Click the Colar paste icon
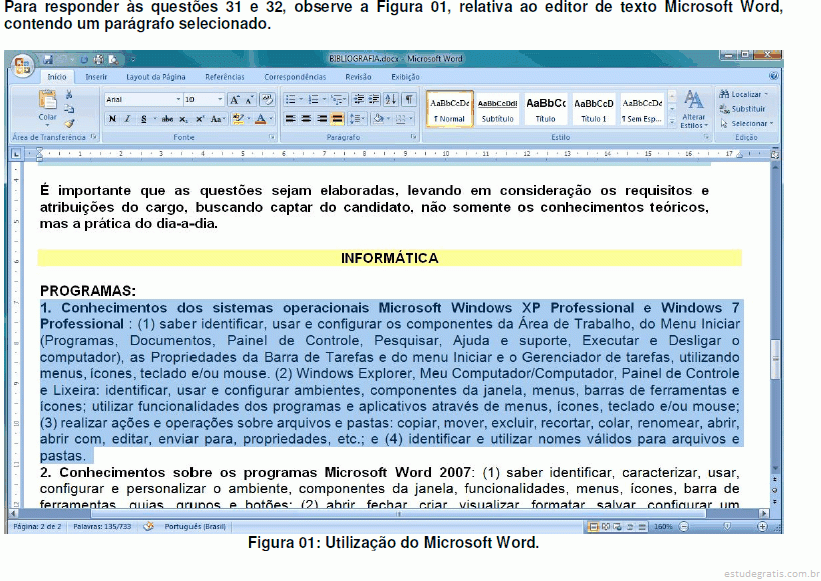The image size is (821, 581). [47, 100]
